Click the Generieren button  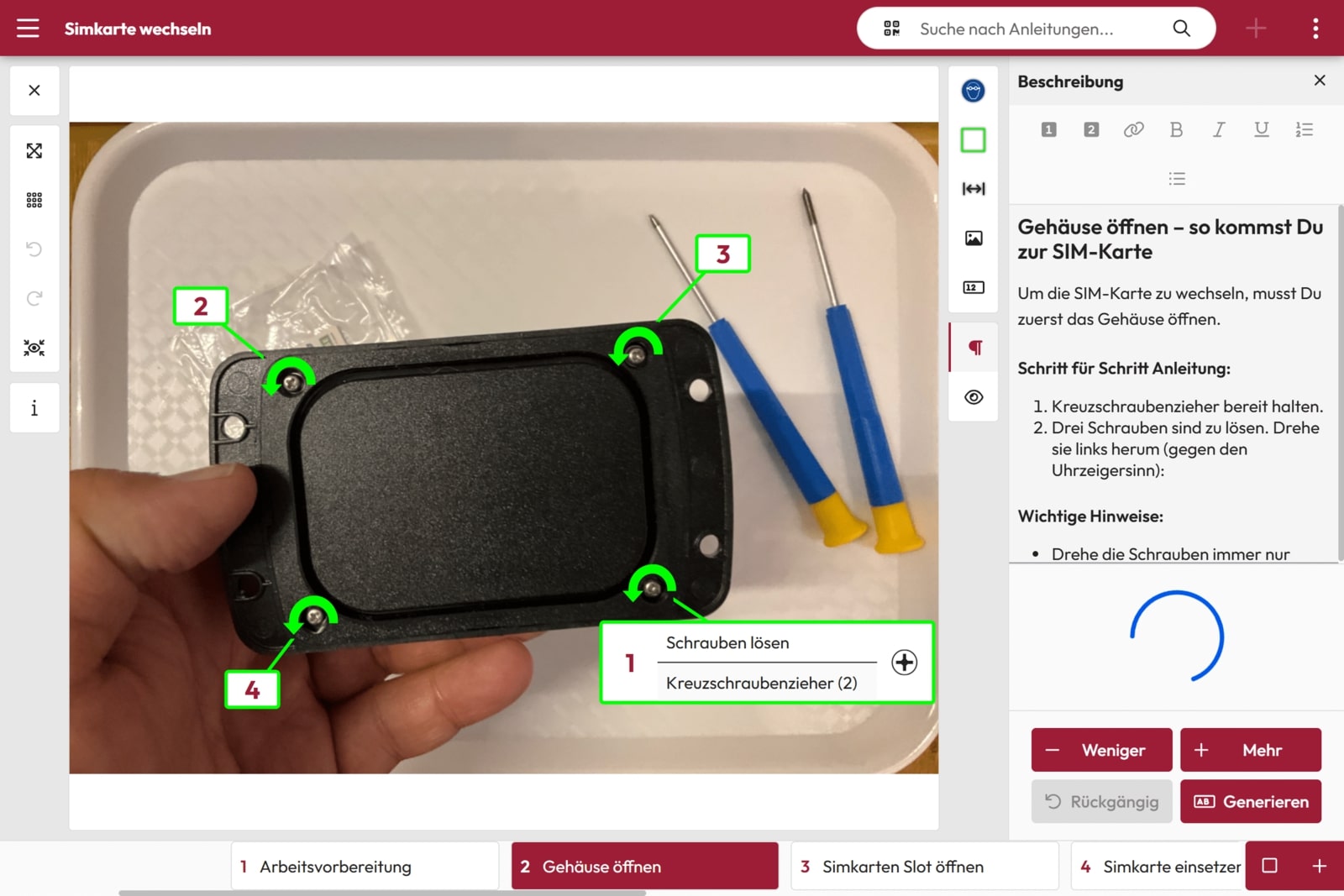[1250, 802]
